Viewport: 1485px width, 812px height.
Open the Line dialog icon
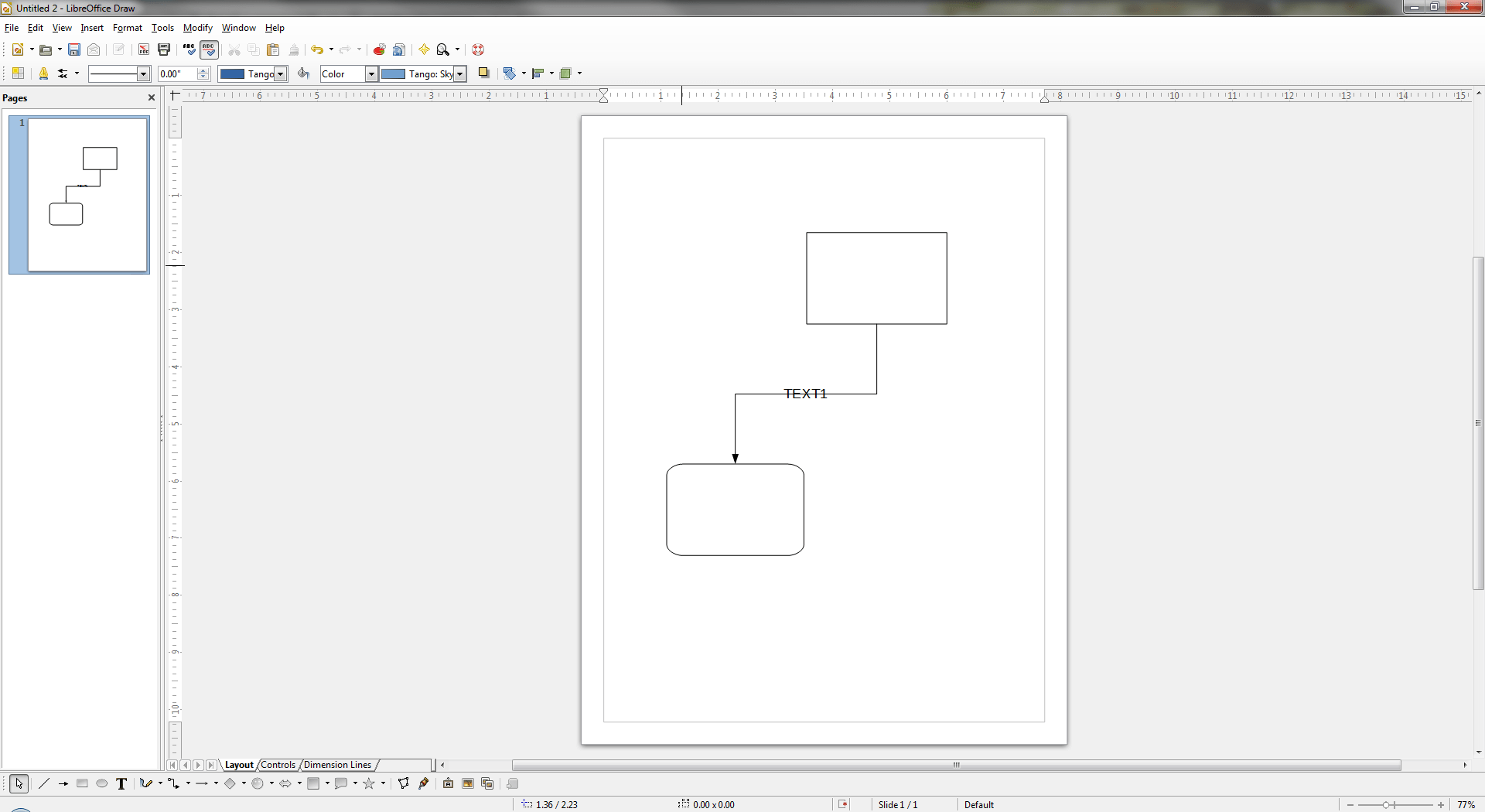click(x=43, y=73)
